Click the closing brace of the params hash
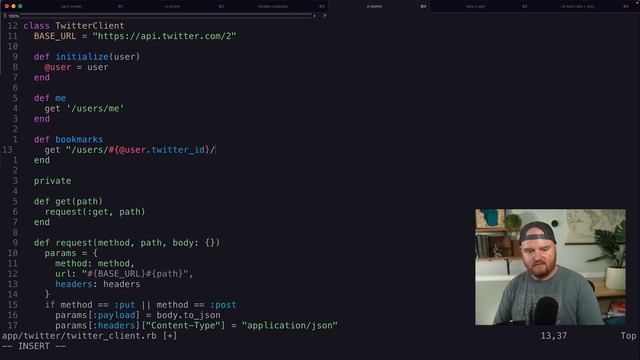Image resolution: width=640 pixels, height=360 pixels. pos(47,294)
